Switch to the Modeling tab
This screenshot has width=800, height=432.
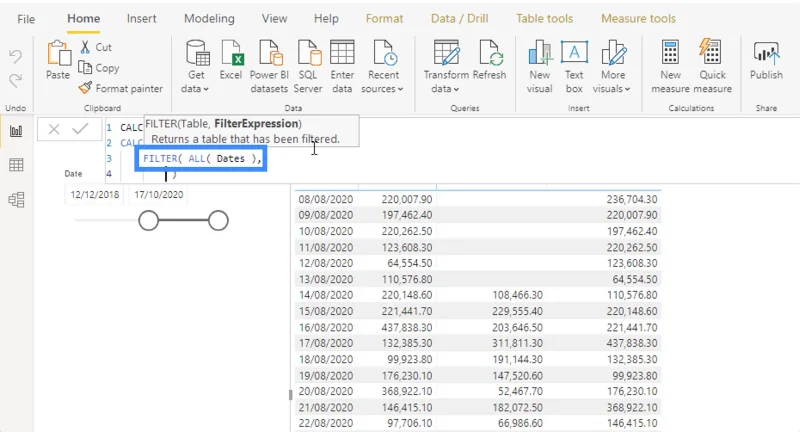pos(209,18)
